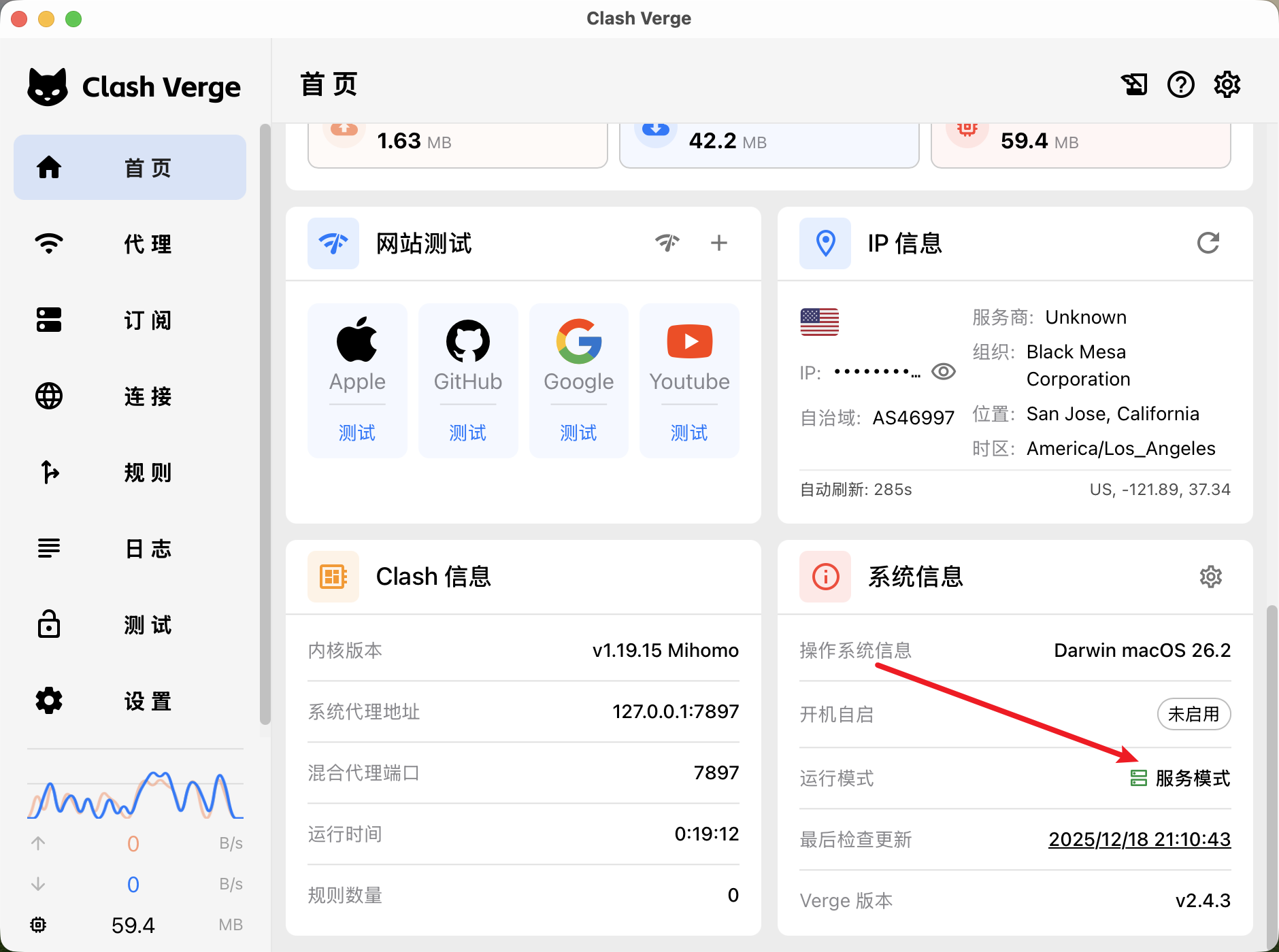Add a new website test with plus icon
Image resolution: width=1279 pixels, height=952 pixels.
tap(718, 243)
